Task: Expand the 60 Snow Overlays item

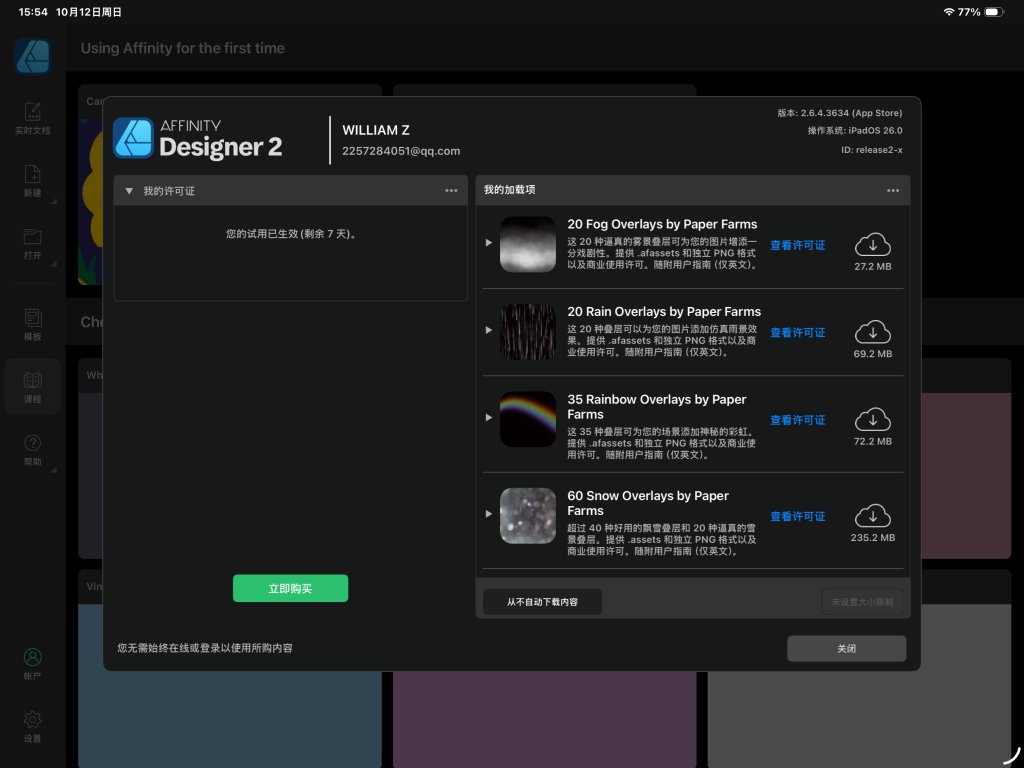Action: tap(489, 514)
